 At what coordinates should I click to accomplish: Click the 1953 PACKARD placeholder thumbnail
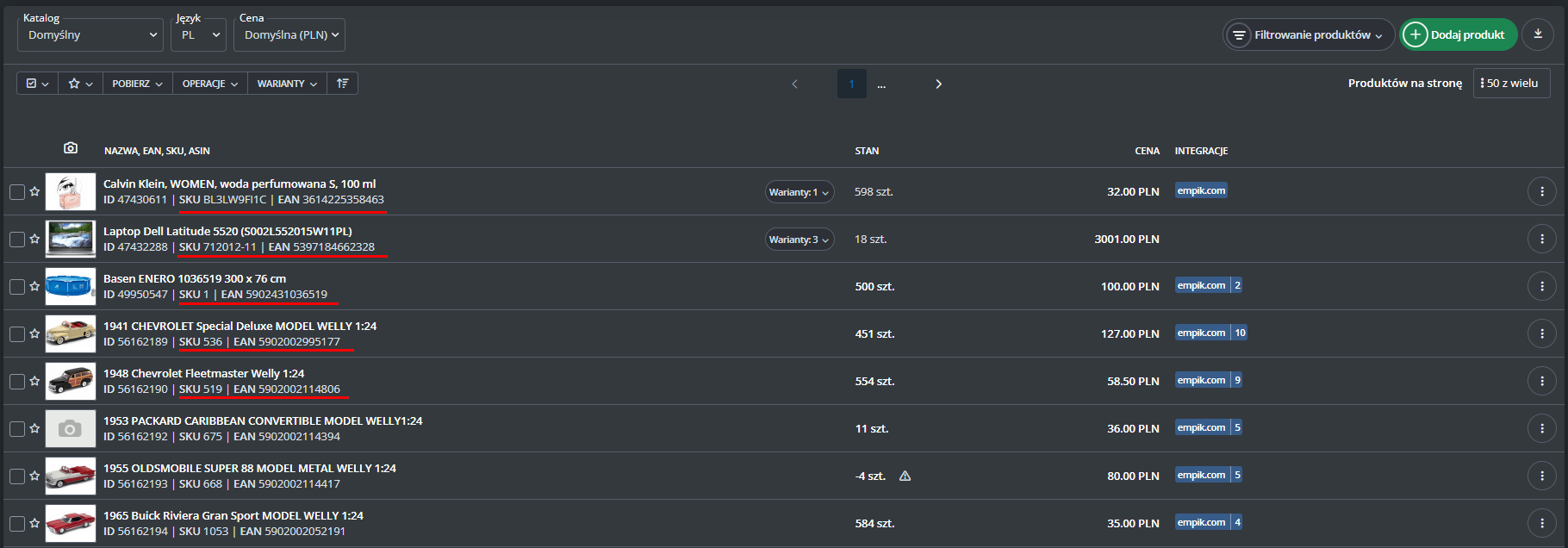tap(70, 428)
